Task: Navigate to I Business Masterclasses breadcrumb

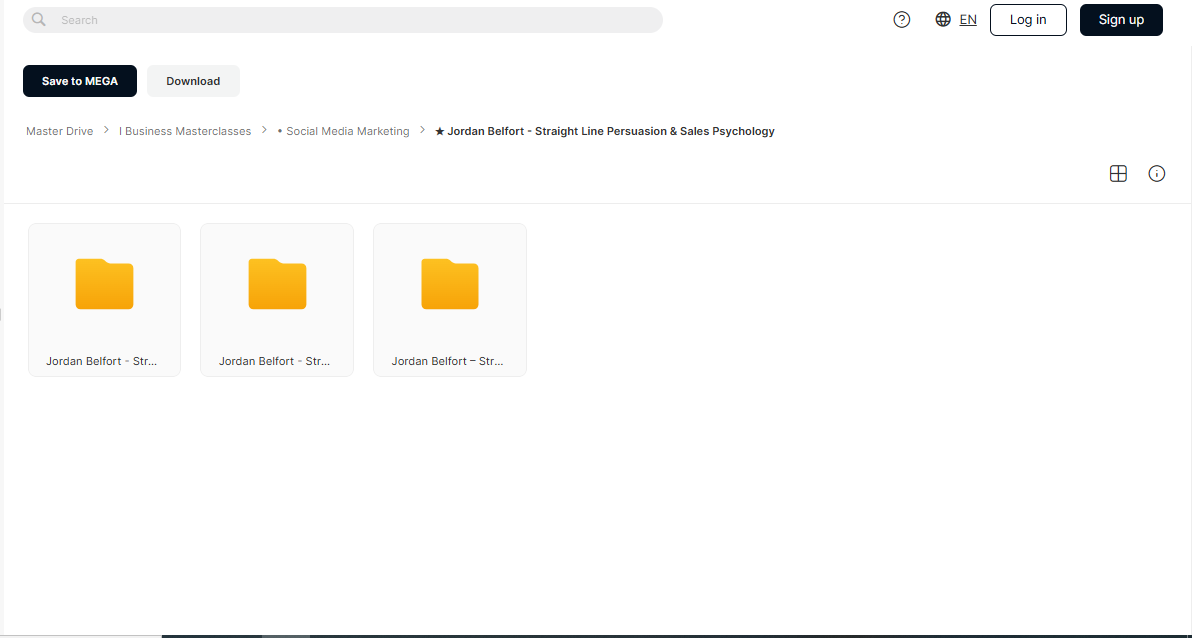Action: click(185, 131)
